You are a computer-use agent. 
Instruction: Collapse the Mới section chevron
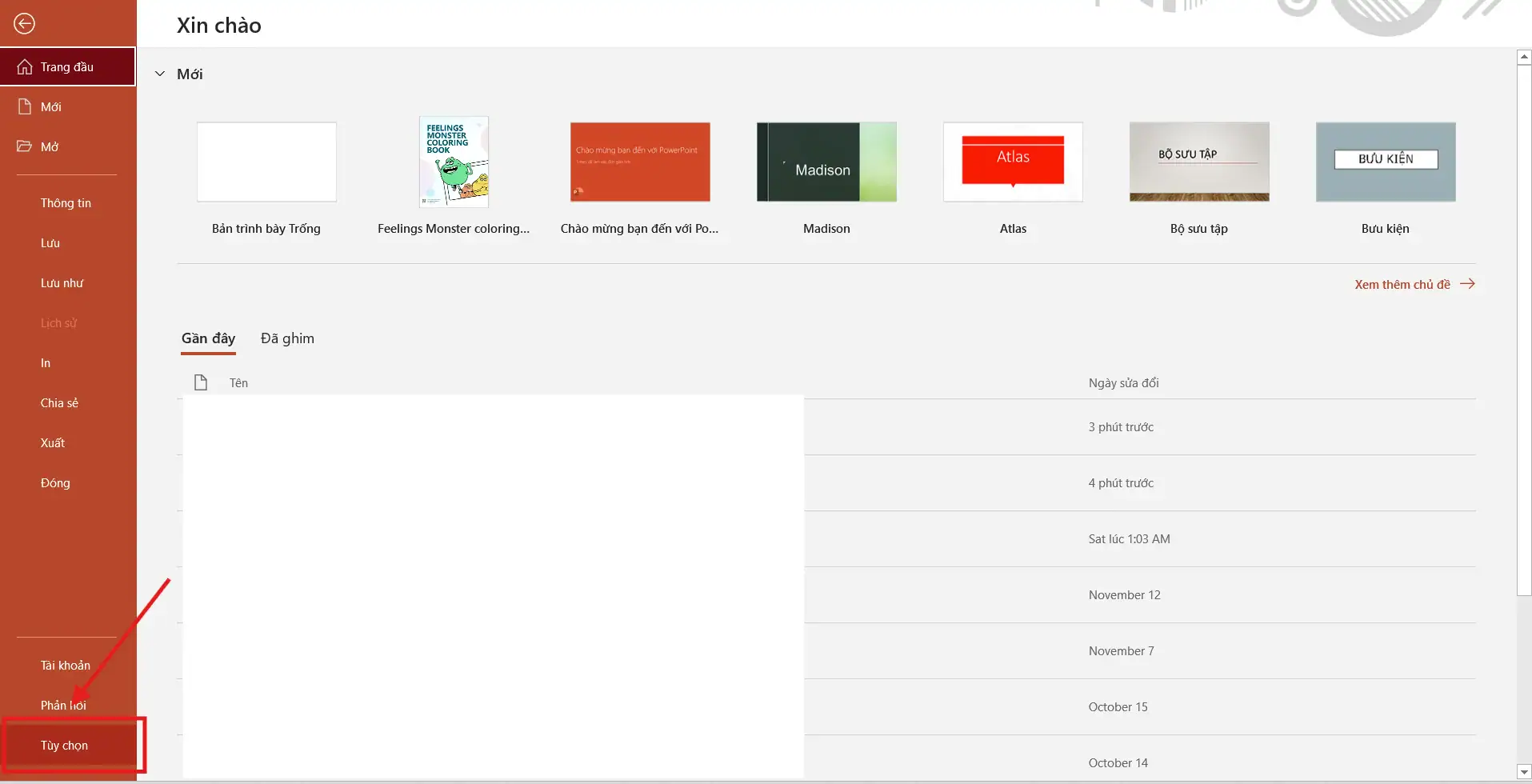[160, 74]
